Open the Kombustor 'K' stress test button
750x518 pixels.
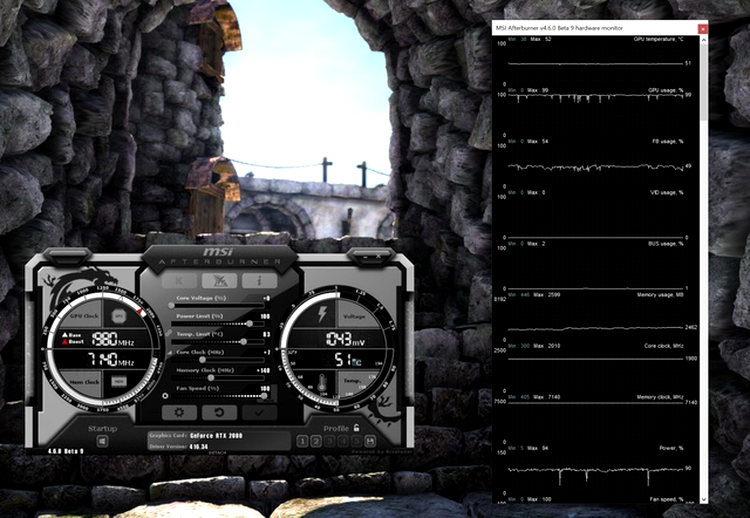[179, 281]
